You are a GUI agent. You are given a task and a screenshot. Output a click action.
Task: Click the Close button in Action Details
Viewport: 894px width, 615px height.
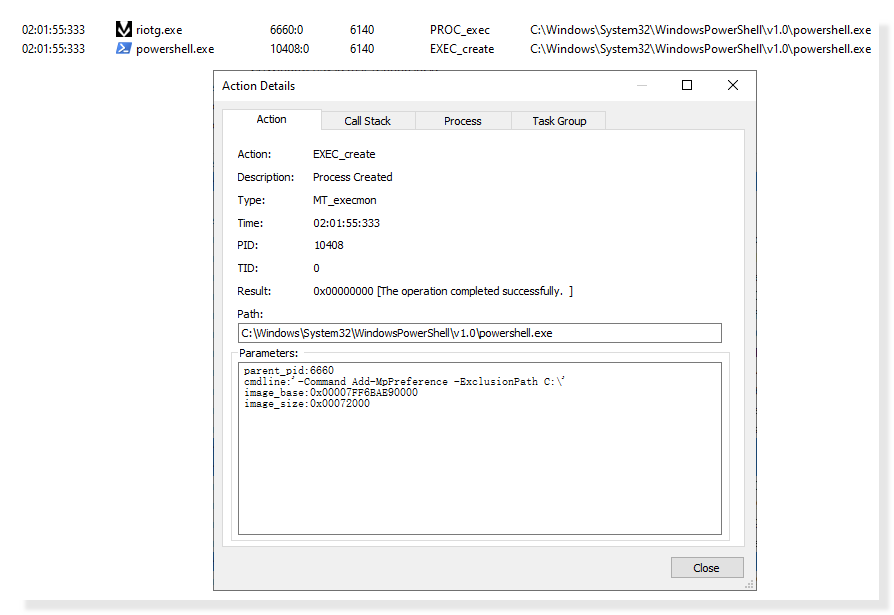pyautogui.click(x=707, y=568)
